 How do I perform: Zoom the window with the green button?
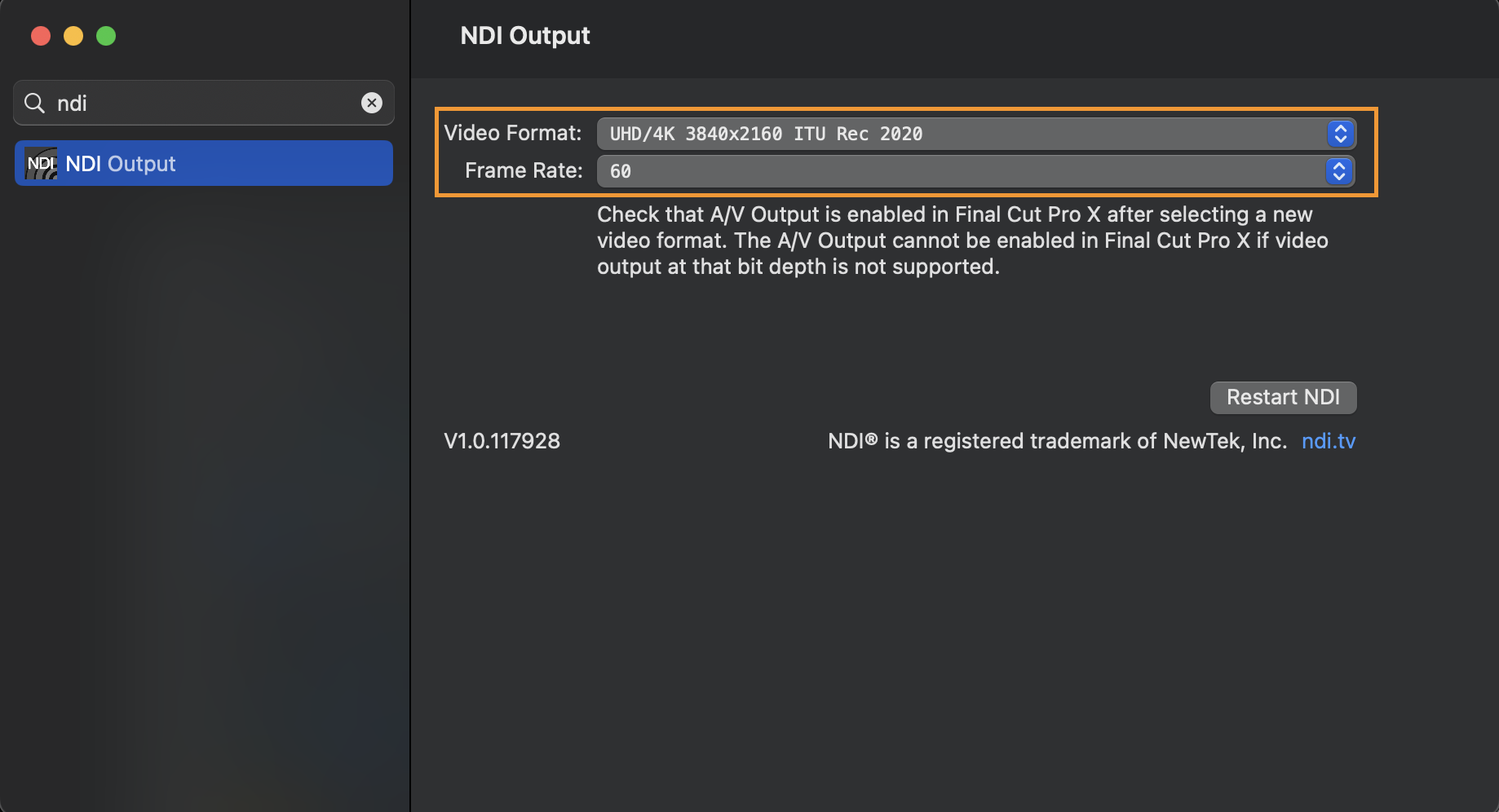pyautogui.click(x=106, y=36)
